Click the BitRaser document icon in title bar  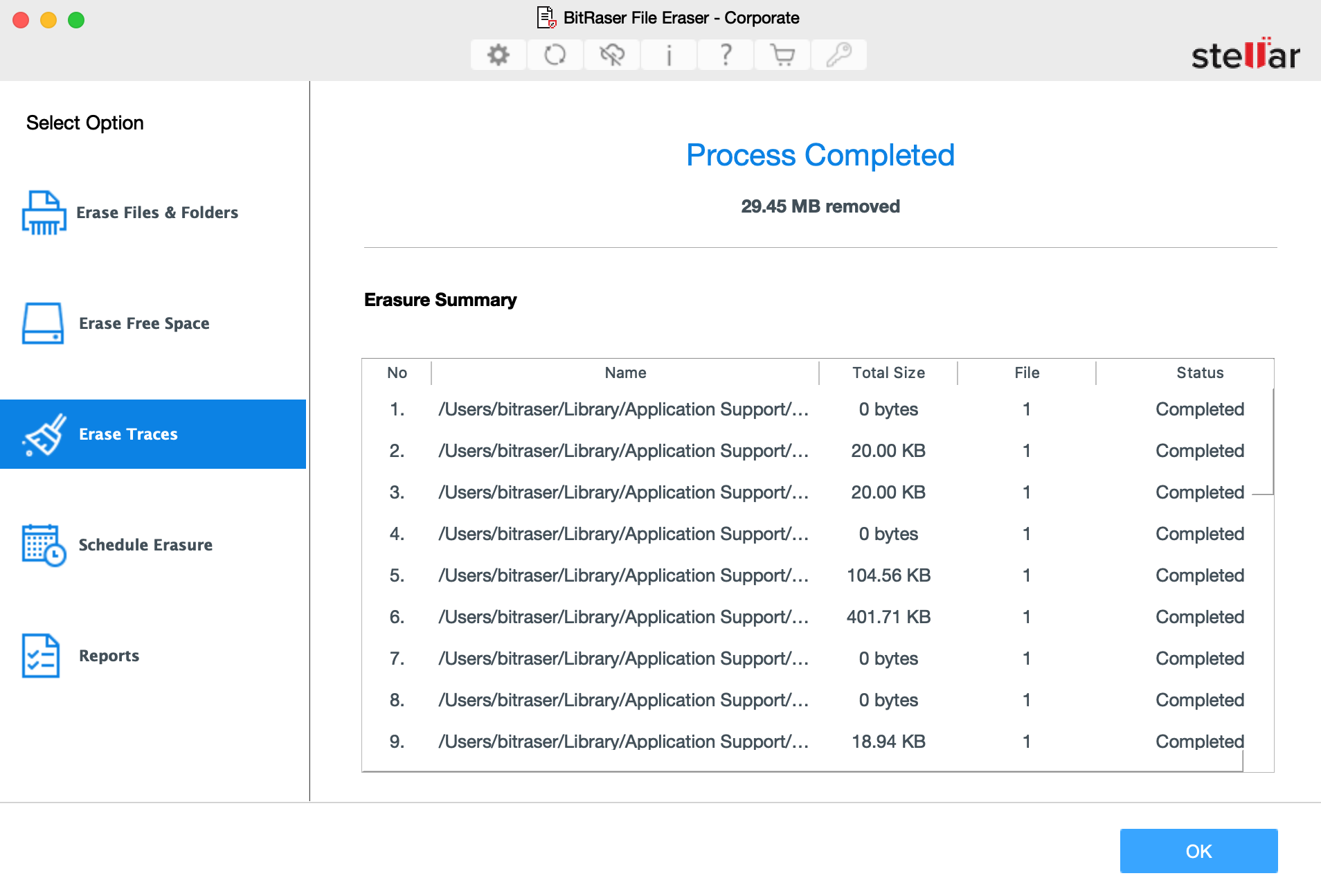click(547, 17)
